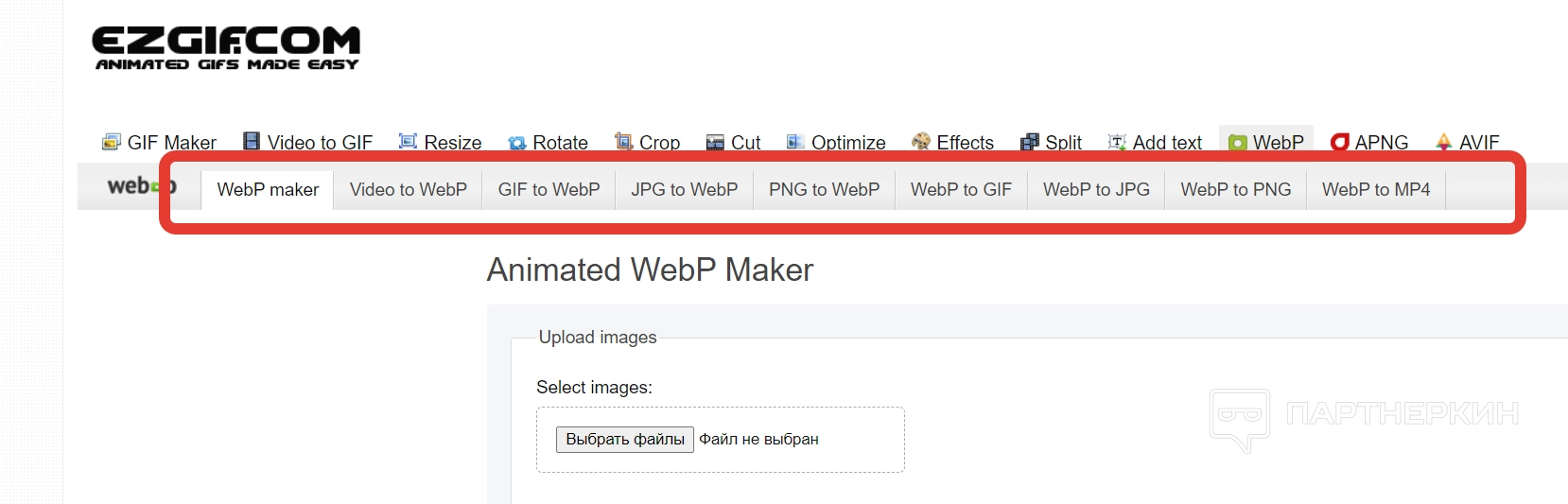This screenshot has width=1568, height=504.
Task: Open the Optimize tool icon
Action: tap(795, 142)
